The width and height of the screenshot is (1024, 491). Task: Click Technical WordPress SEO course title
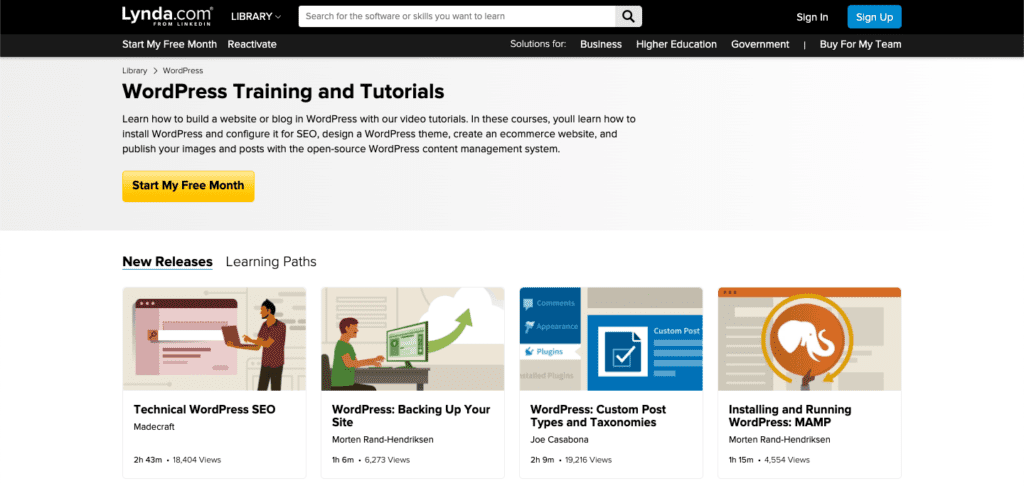pos(204,410)
